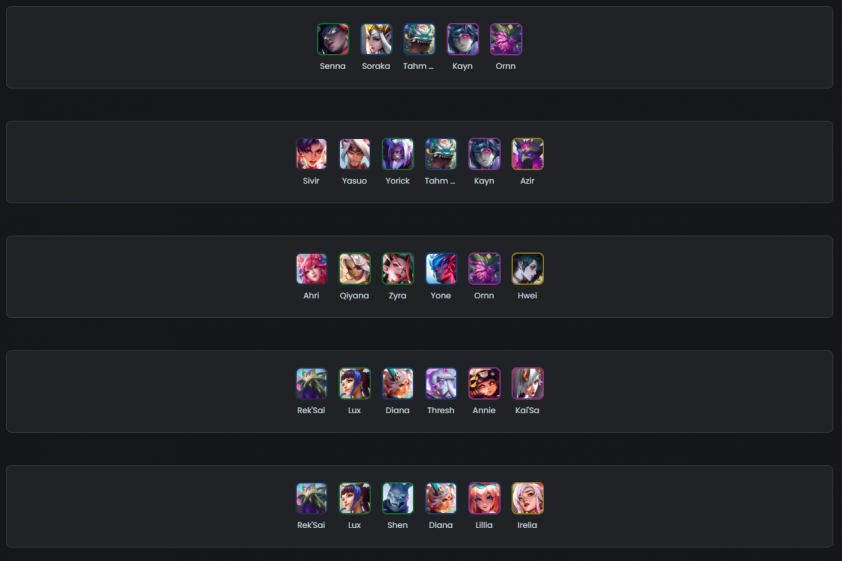
Task: Click the Kayn label in second row
Action: [x=484, y=181]
